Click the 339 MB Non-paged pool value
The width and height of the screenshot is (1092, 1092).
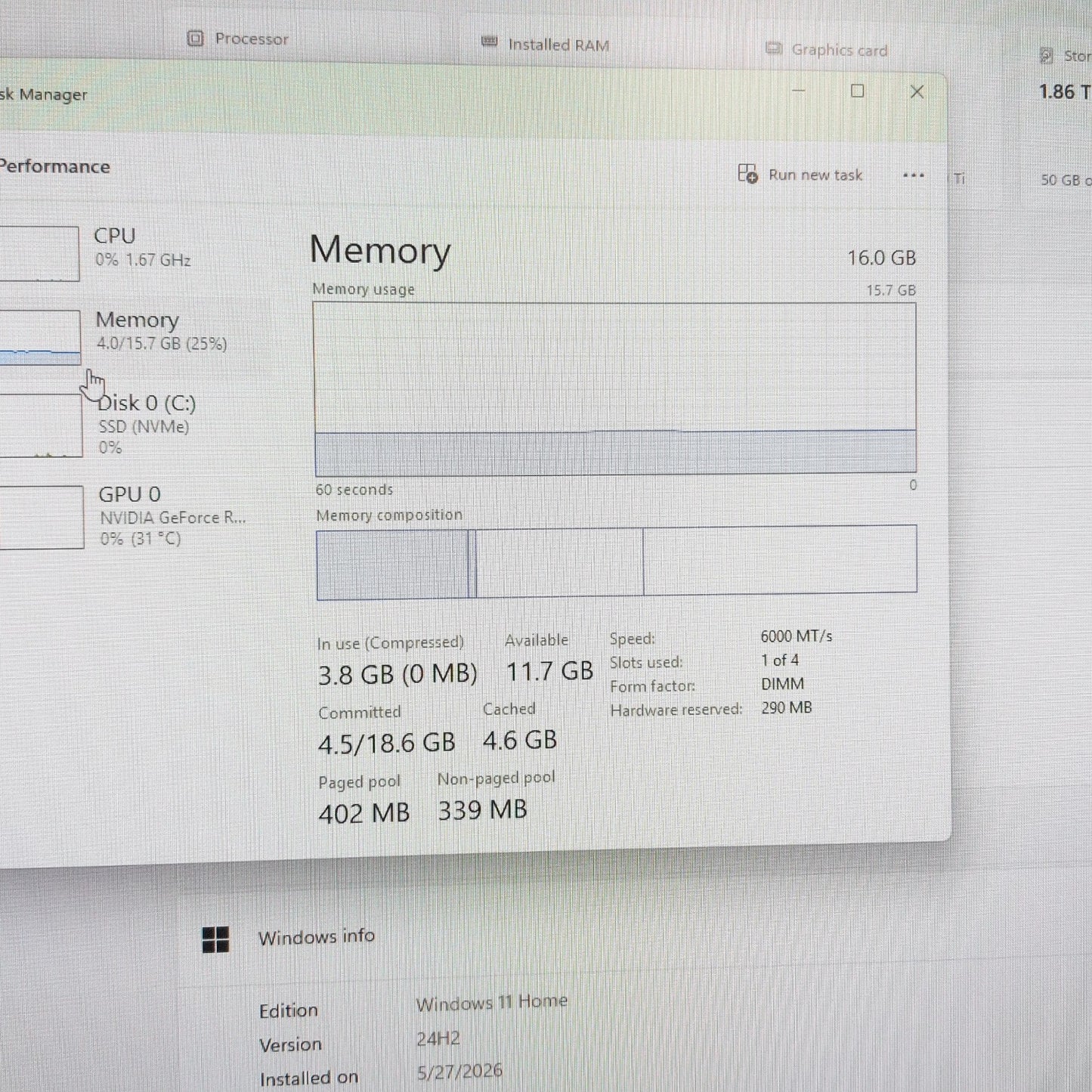(x=482, y=810)
